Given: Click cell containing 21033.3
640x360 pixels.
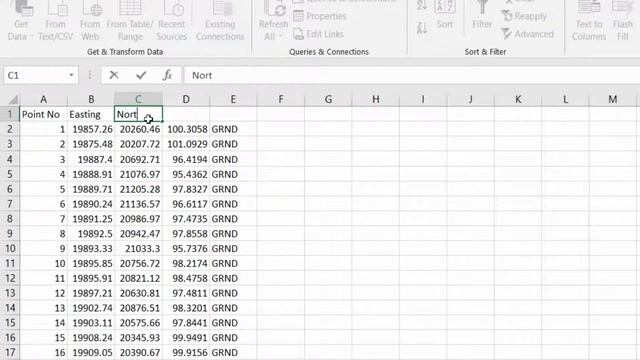Looking at the screenshot, I should (138, 249).
